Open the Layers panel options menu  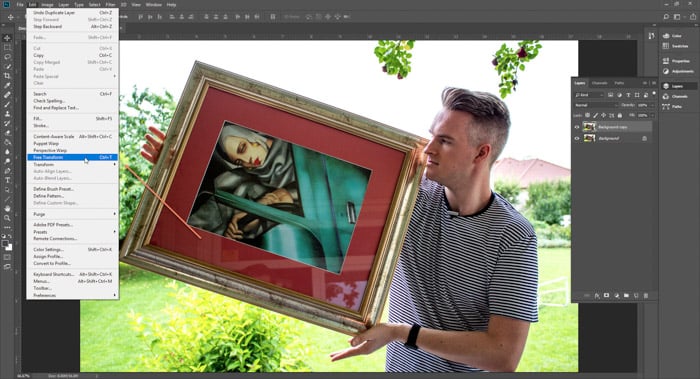(x=654, y=83)
